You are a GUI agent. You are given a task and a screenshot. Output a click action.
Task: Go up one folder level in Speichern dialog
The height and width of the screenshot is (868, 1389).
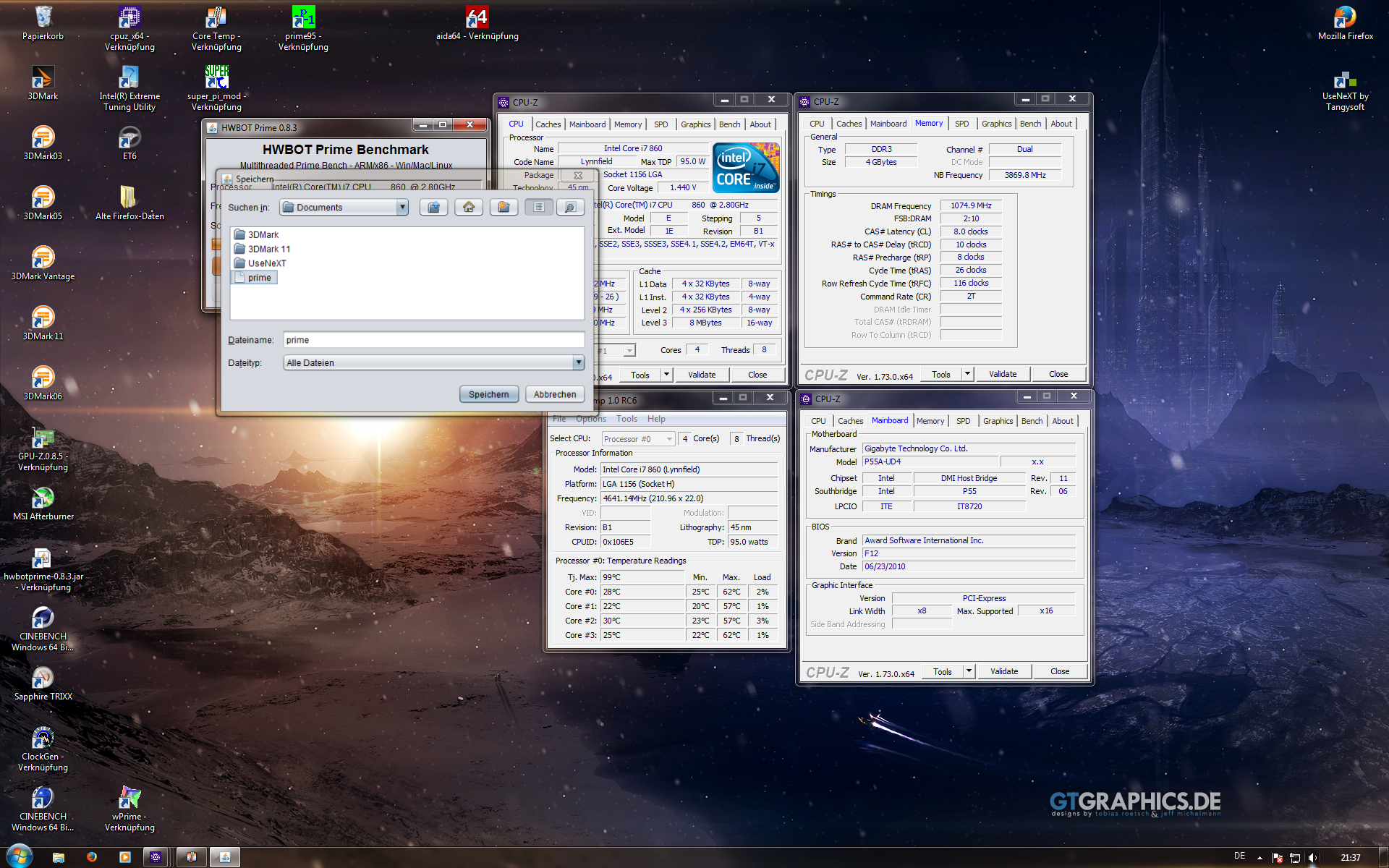pos(433,208)
